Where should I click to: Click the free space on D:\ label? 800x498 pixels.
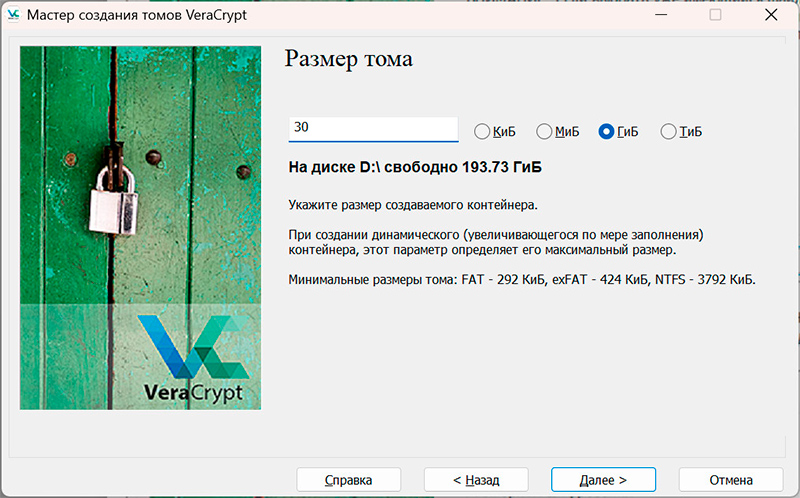421,166
